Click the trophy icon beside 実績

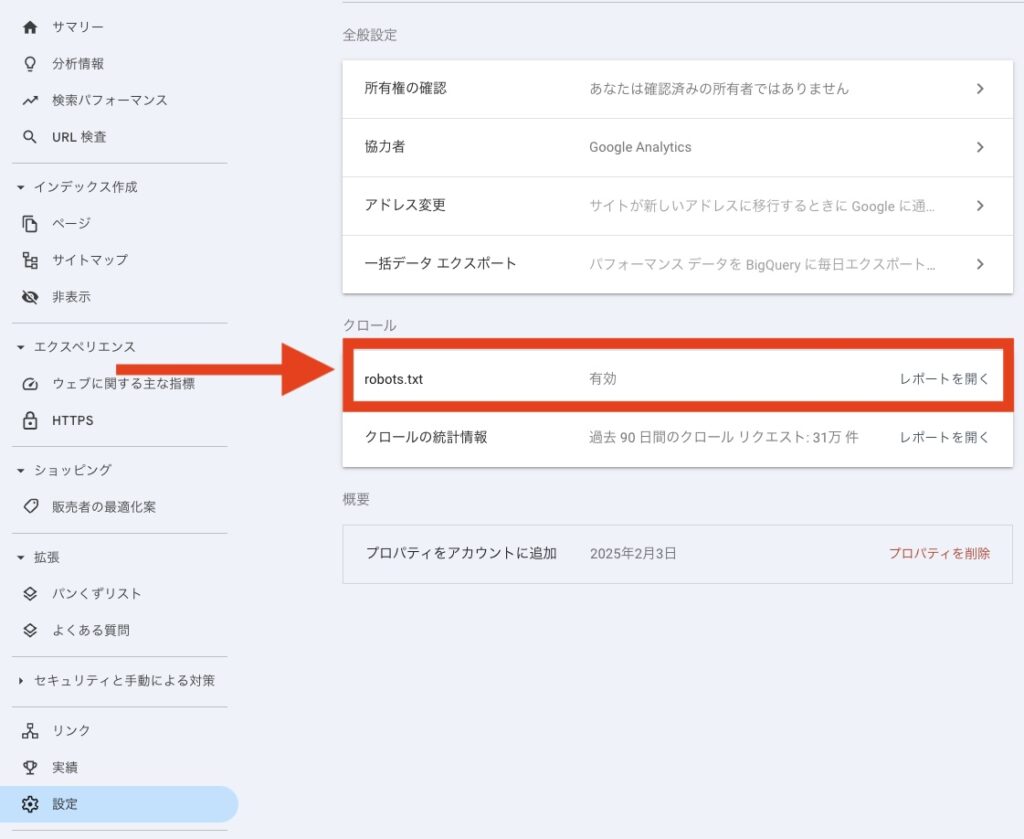30,768
